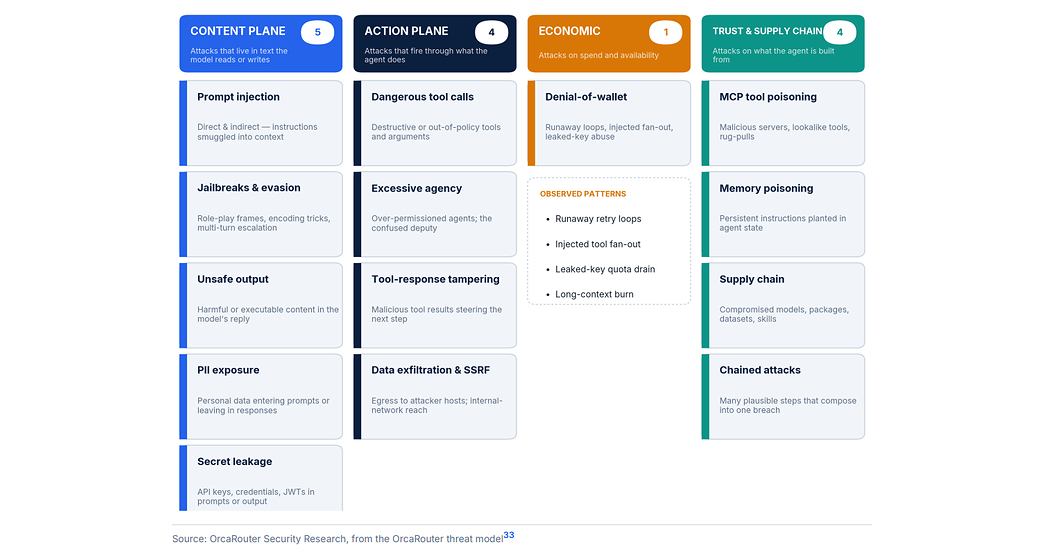Click 'Over-permissioned agents' description text
The height and width of the screenshot is (554, 1058).
pos(432,223)
